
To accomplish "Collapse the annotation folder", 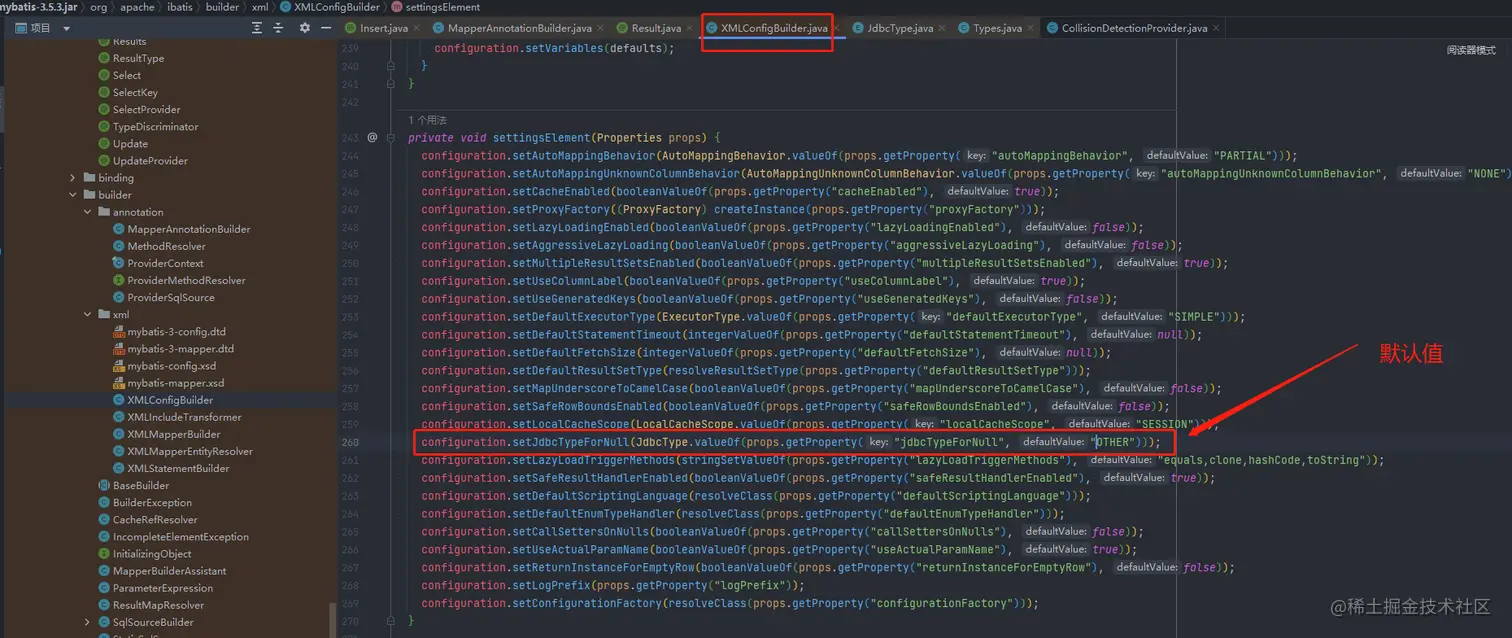I will click(x=88, y=212).
